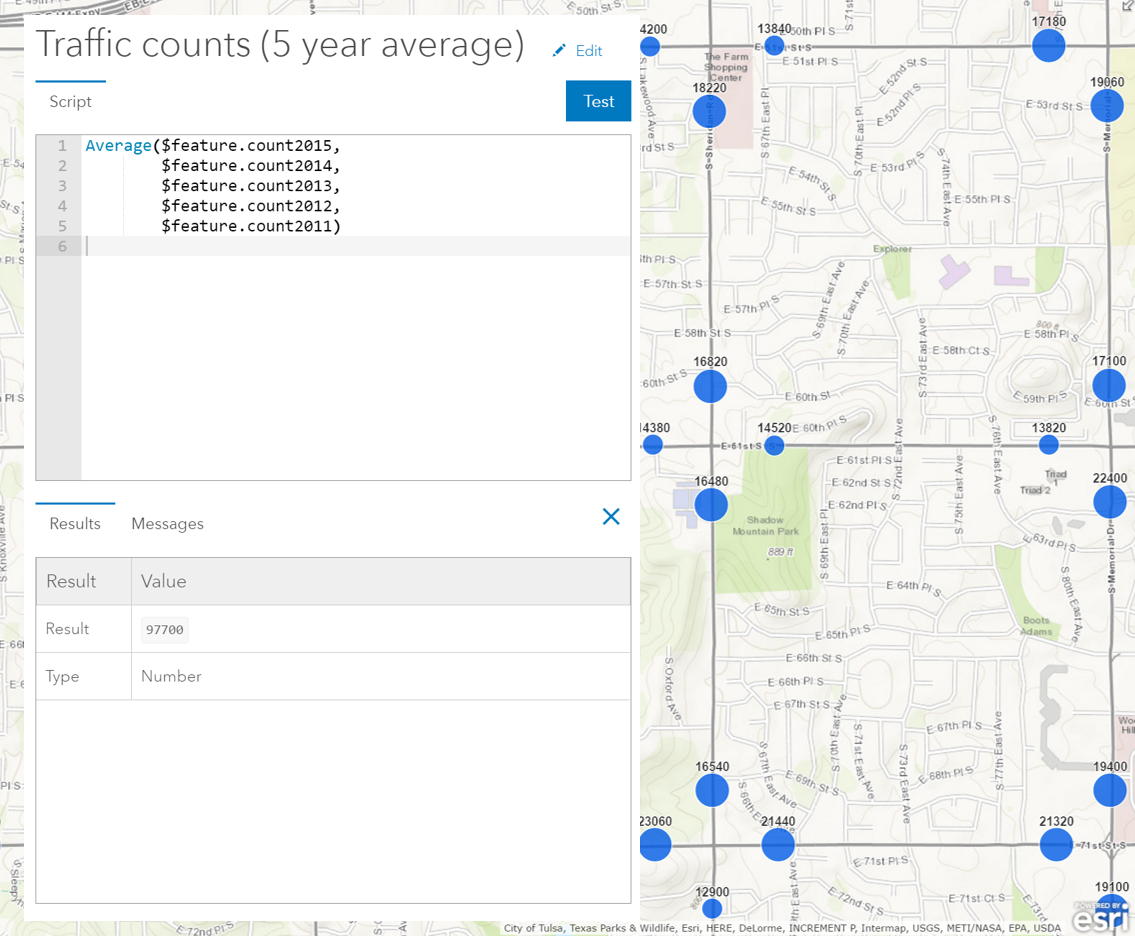Click the traffic point labeled 19060
1135x936 pixels.
point(1107,106)
